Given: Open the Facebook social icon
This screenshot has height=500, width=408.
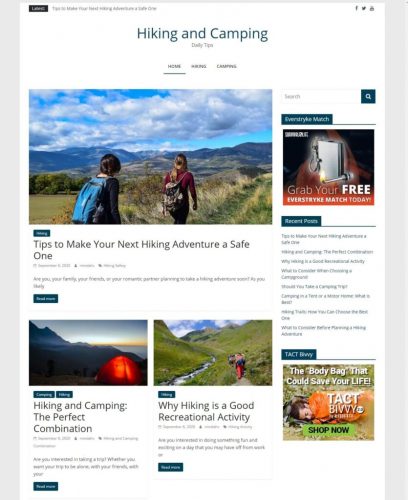Looking at the screenshot, I should tap(356, 8).
